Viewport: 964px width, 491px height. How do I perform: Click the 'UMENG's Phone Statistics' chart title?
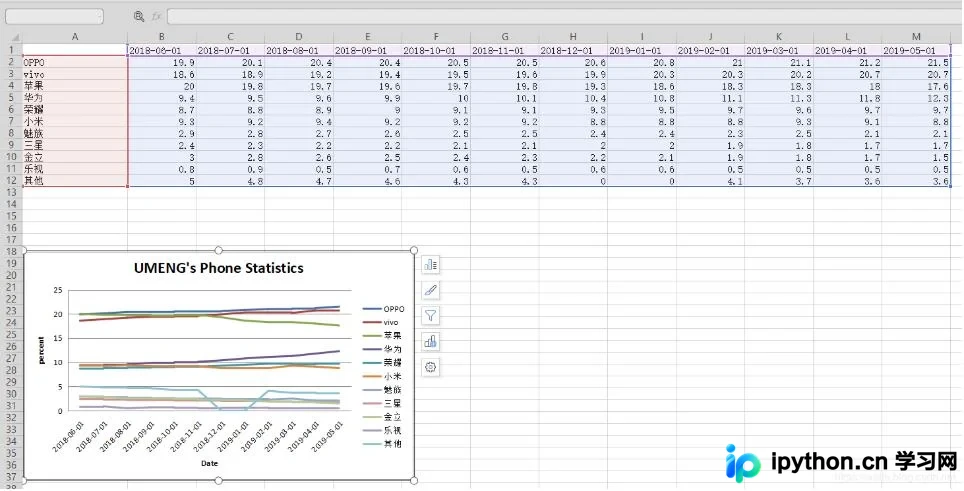coord(219,268)
